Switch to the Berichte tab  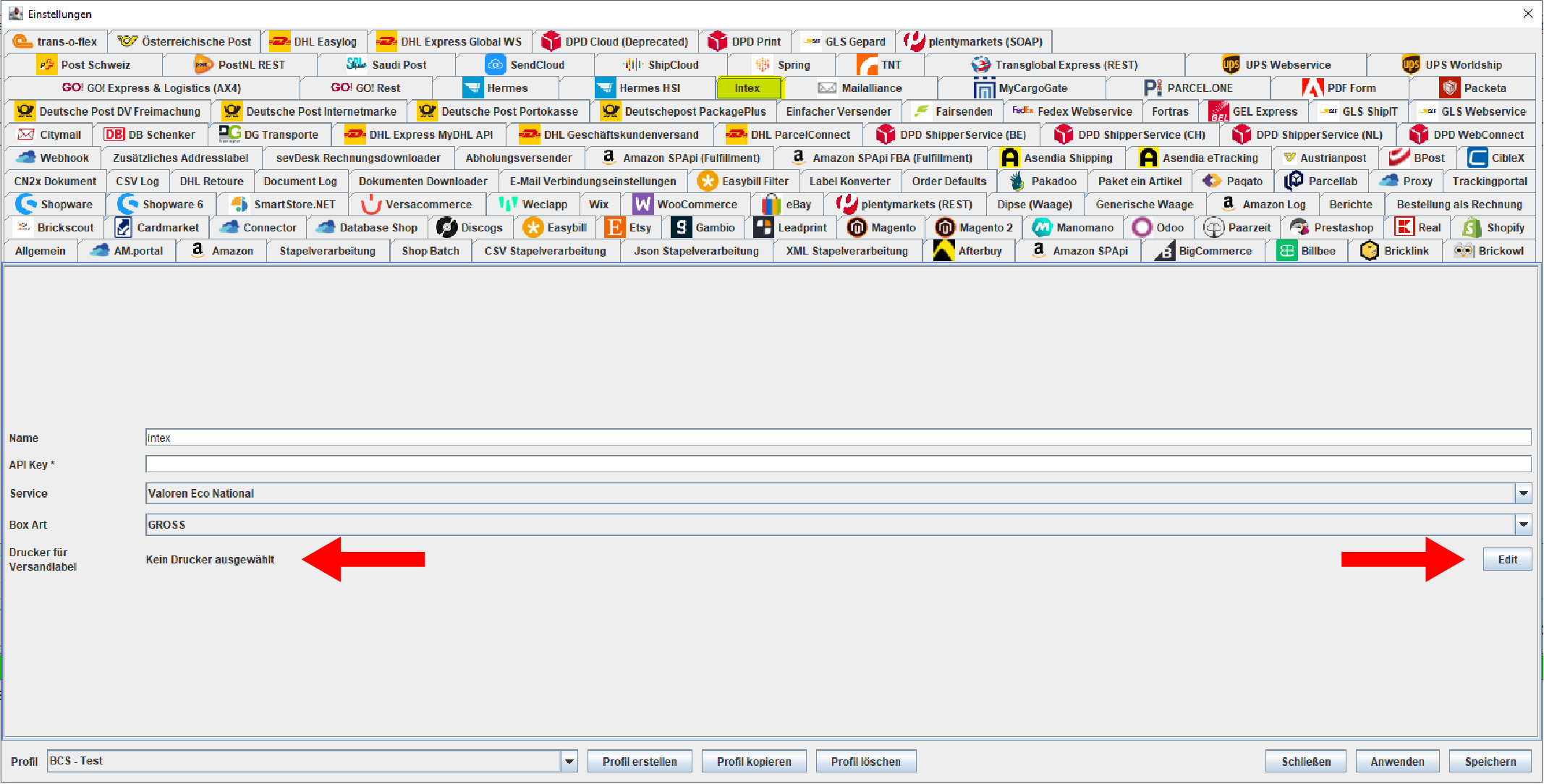coord(1351,205)
